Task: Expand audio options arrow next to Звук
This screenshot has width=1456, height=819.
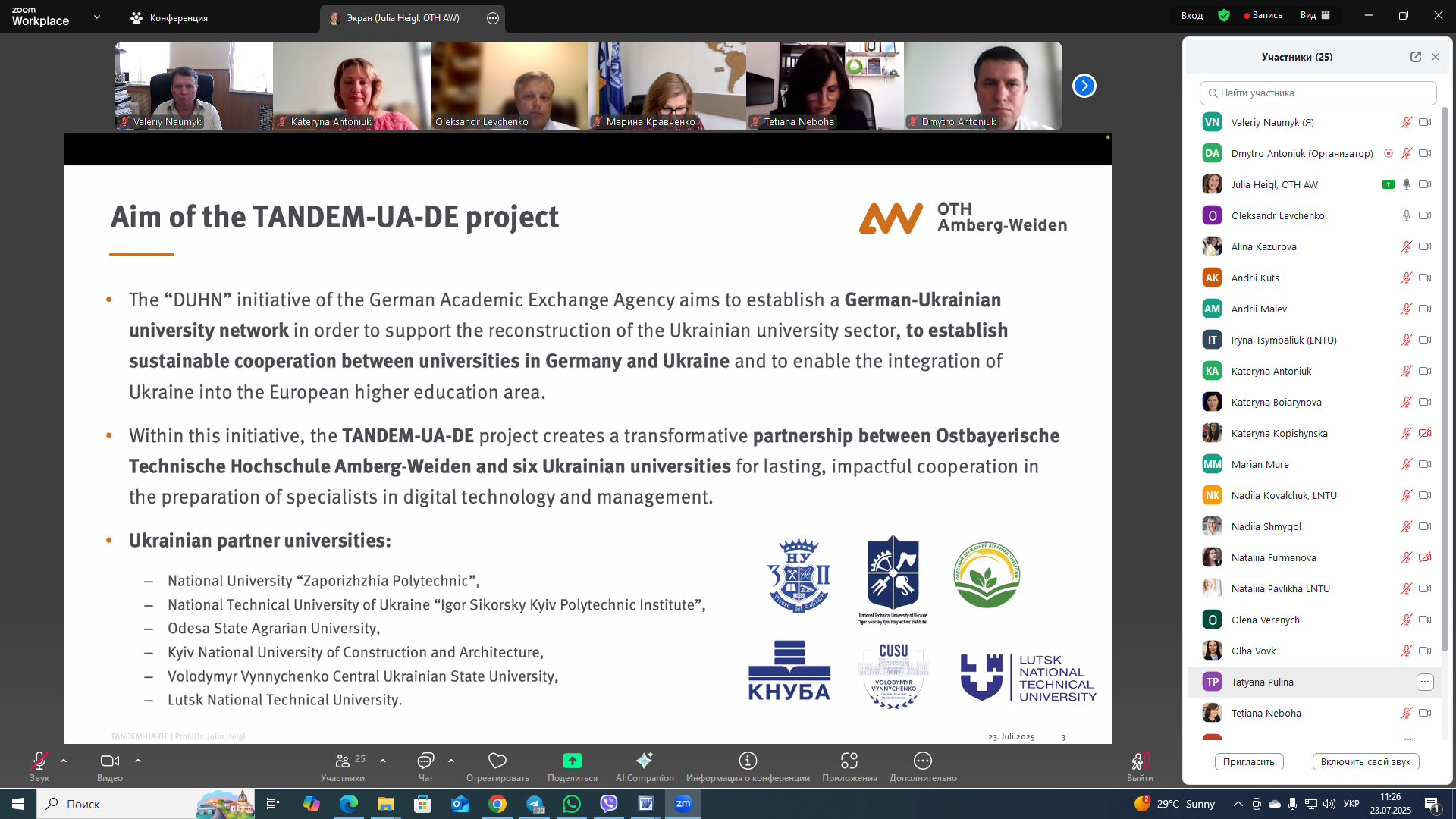Action: click(x=64, y=760)
